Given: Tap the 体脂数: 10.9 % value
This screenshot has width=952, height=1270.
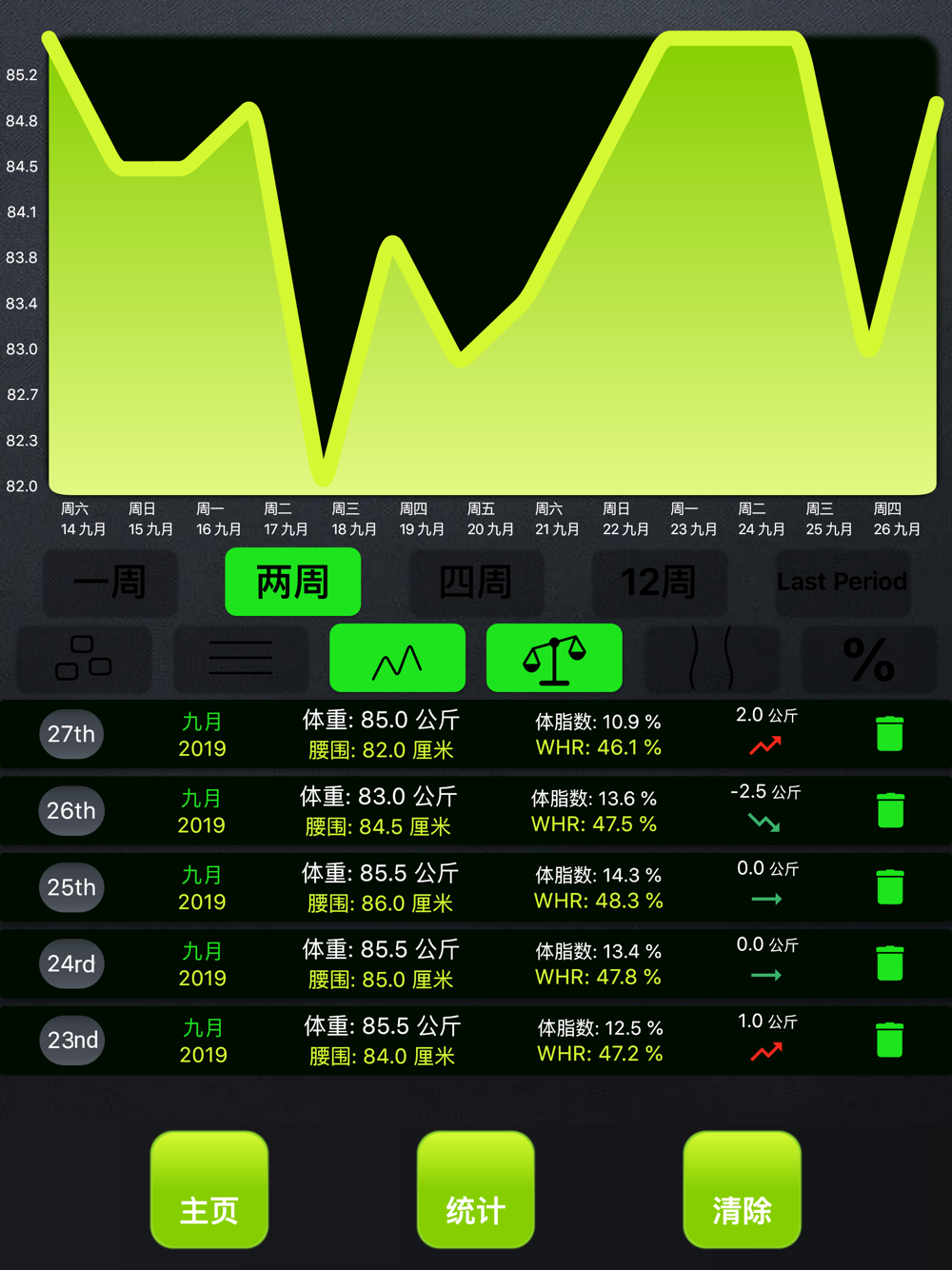Looking at the screenshot, I should (x=598, y=722).
